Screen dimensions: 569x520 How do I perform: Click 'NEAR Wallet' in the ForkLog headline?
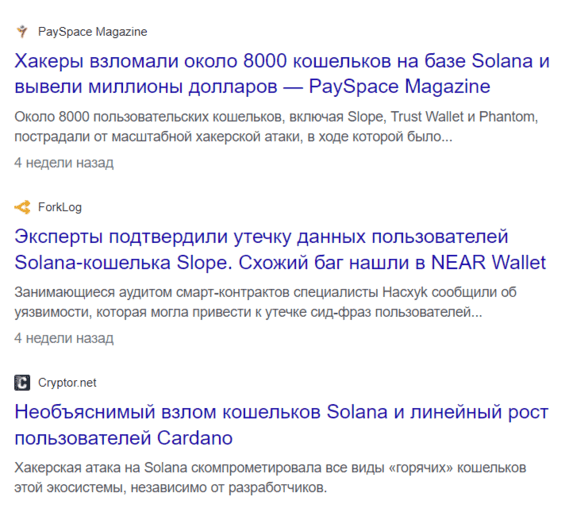pyautogui.click(x=488, y=262)
